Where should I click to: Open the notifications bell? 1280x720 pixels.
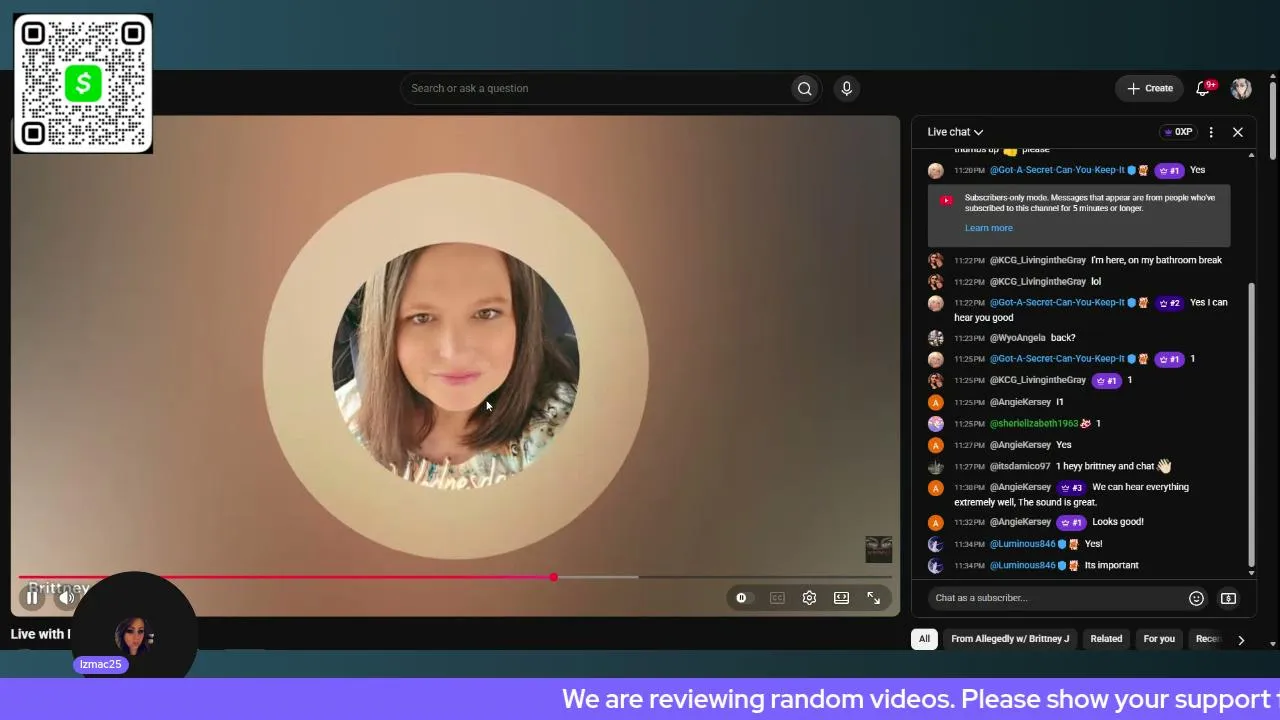tap(1203, 88)
